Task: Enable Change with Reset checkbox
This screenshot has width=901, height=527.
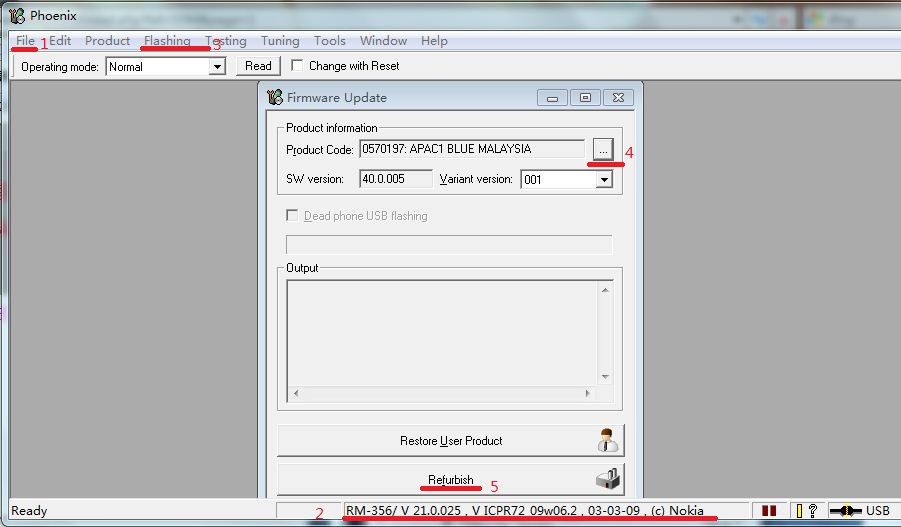Action: [x=297, y=66]
